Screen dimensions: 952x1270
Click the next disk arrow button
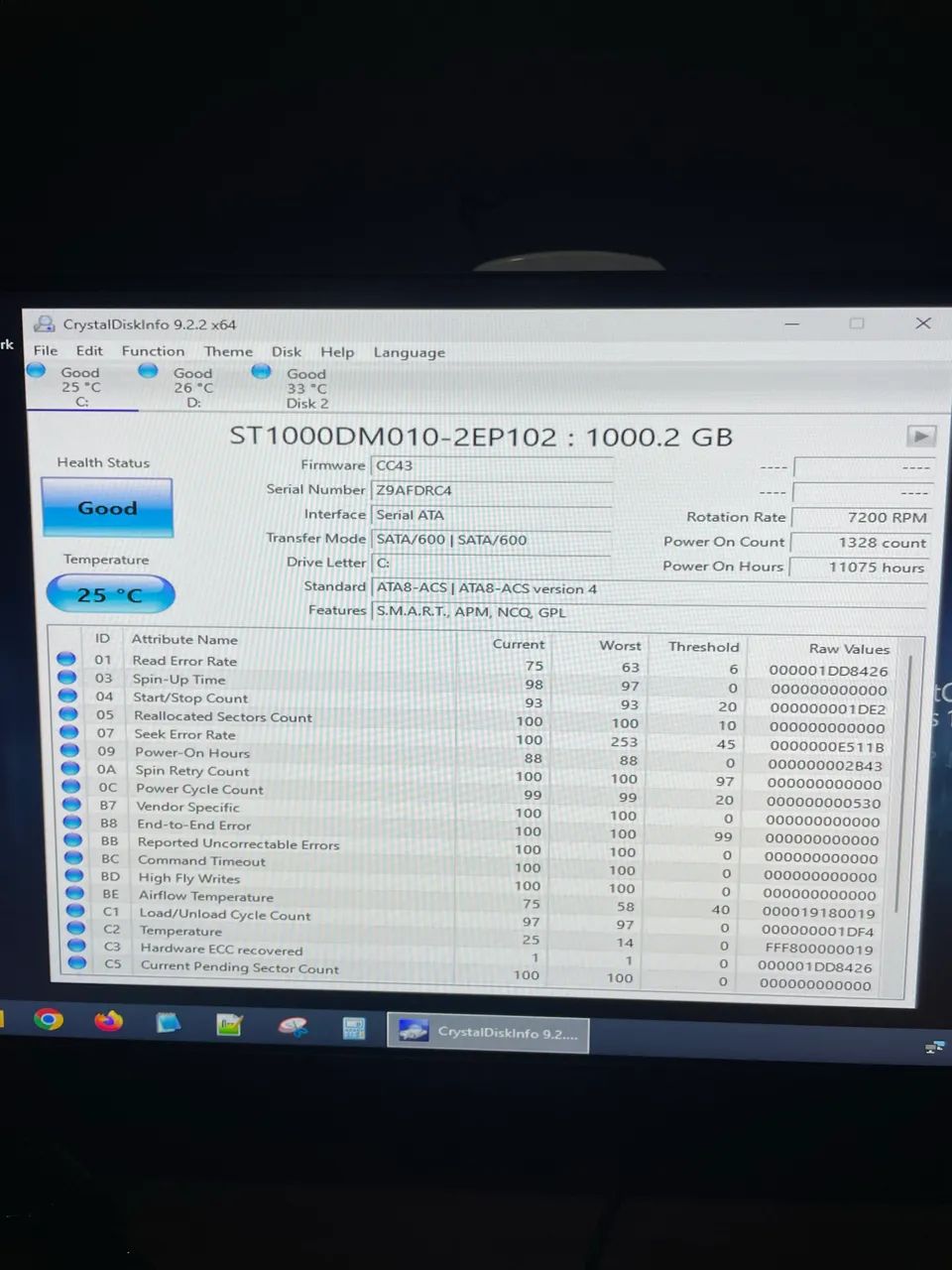(x=921, y=436)
